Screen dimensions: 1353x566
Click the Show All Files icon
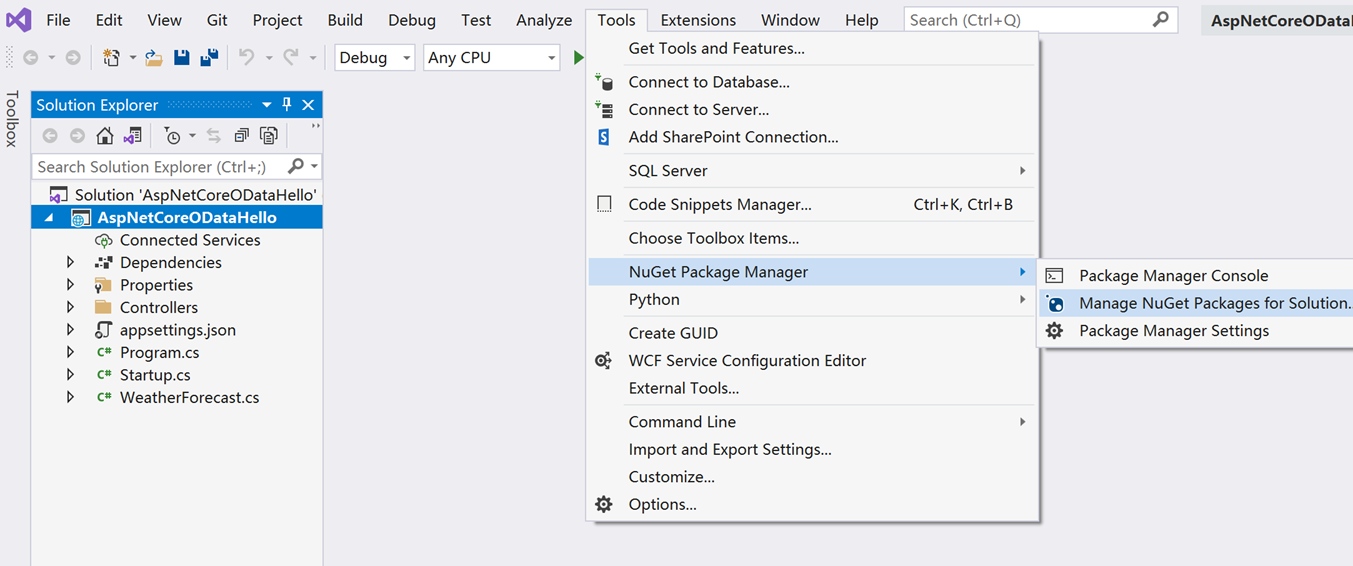pyautogui.click(x=268, y=136)
